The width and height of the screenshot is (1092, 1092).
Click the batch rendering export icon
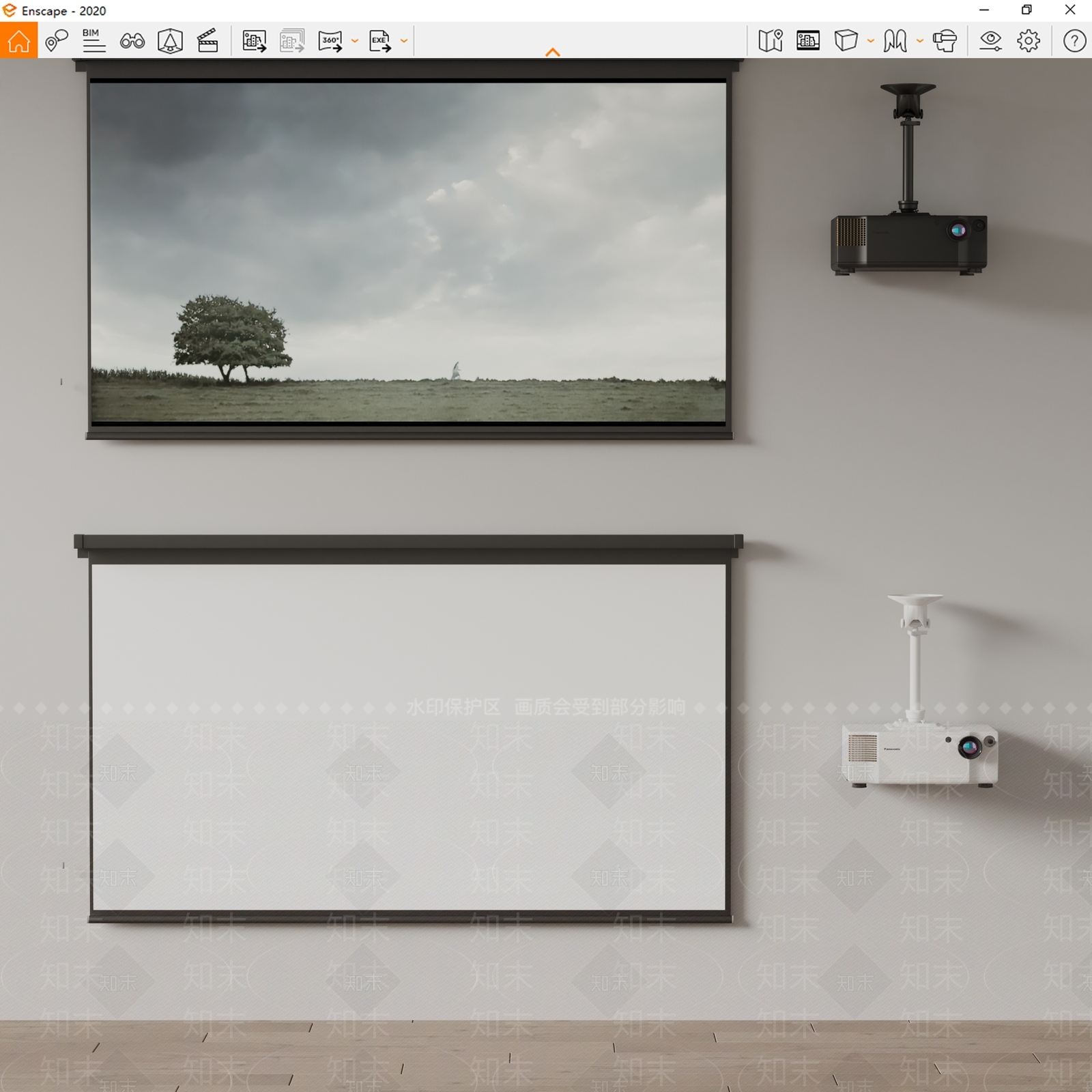[x=292, y=41]
